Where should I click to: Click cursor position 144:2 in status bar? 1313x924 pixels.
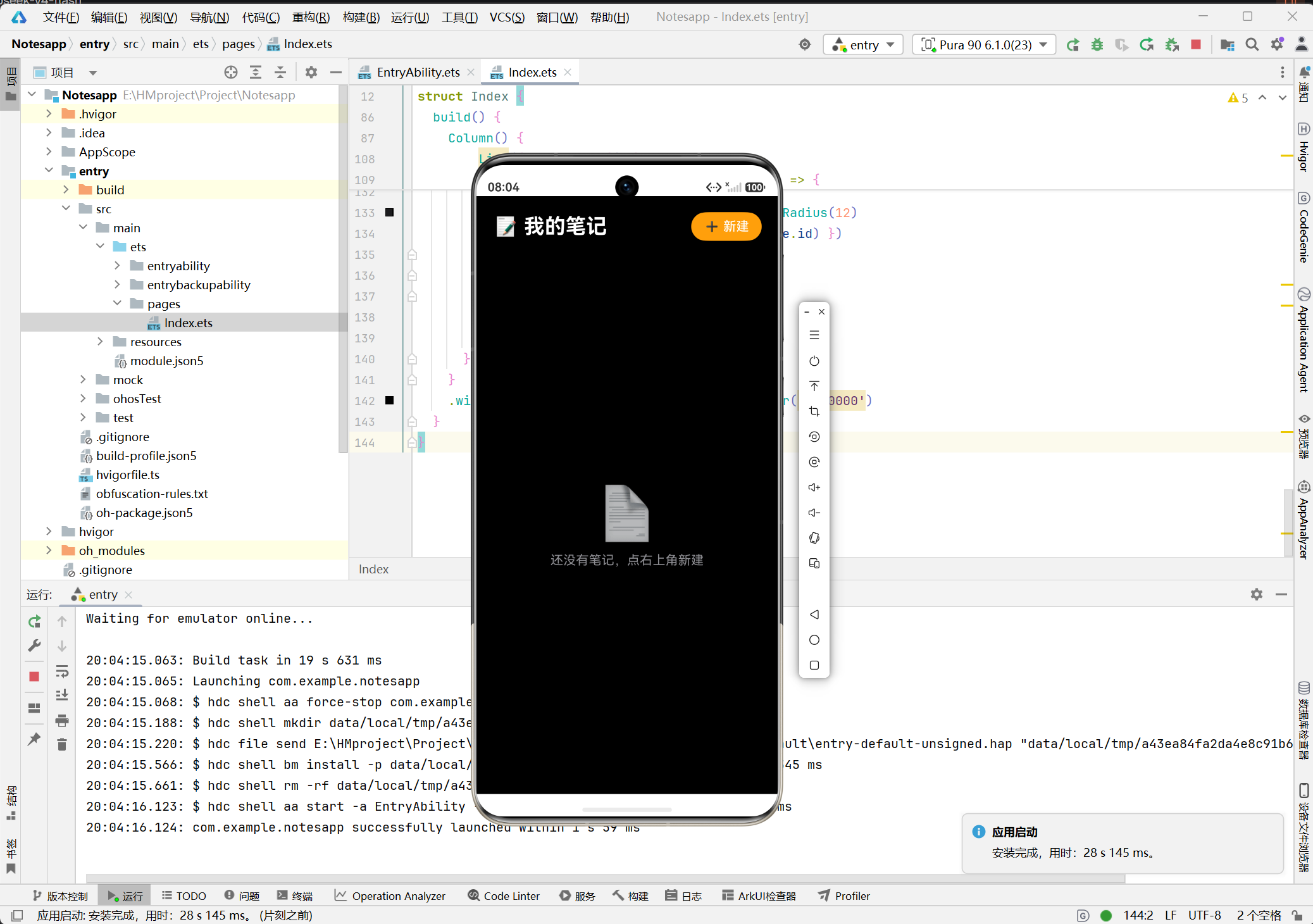[1138, 915]
